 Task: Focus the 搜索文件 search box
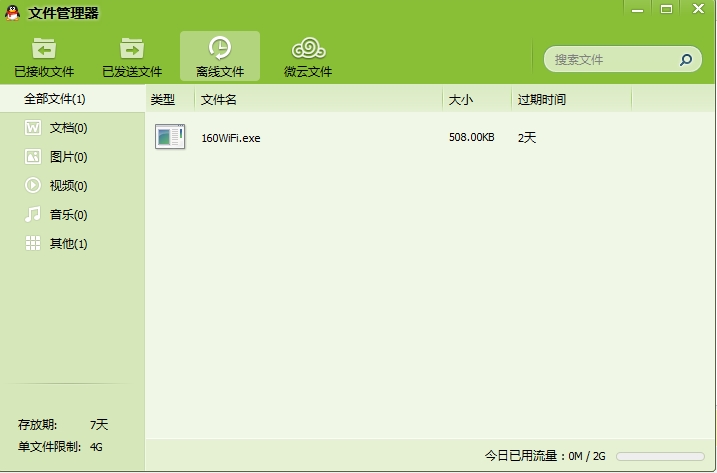pyautogui.click(x=610, y=60)
